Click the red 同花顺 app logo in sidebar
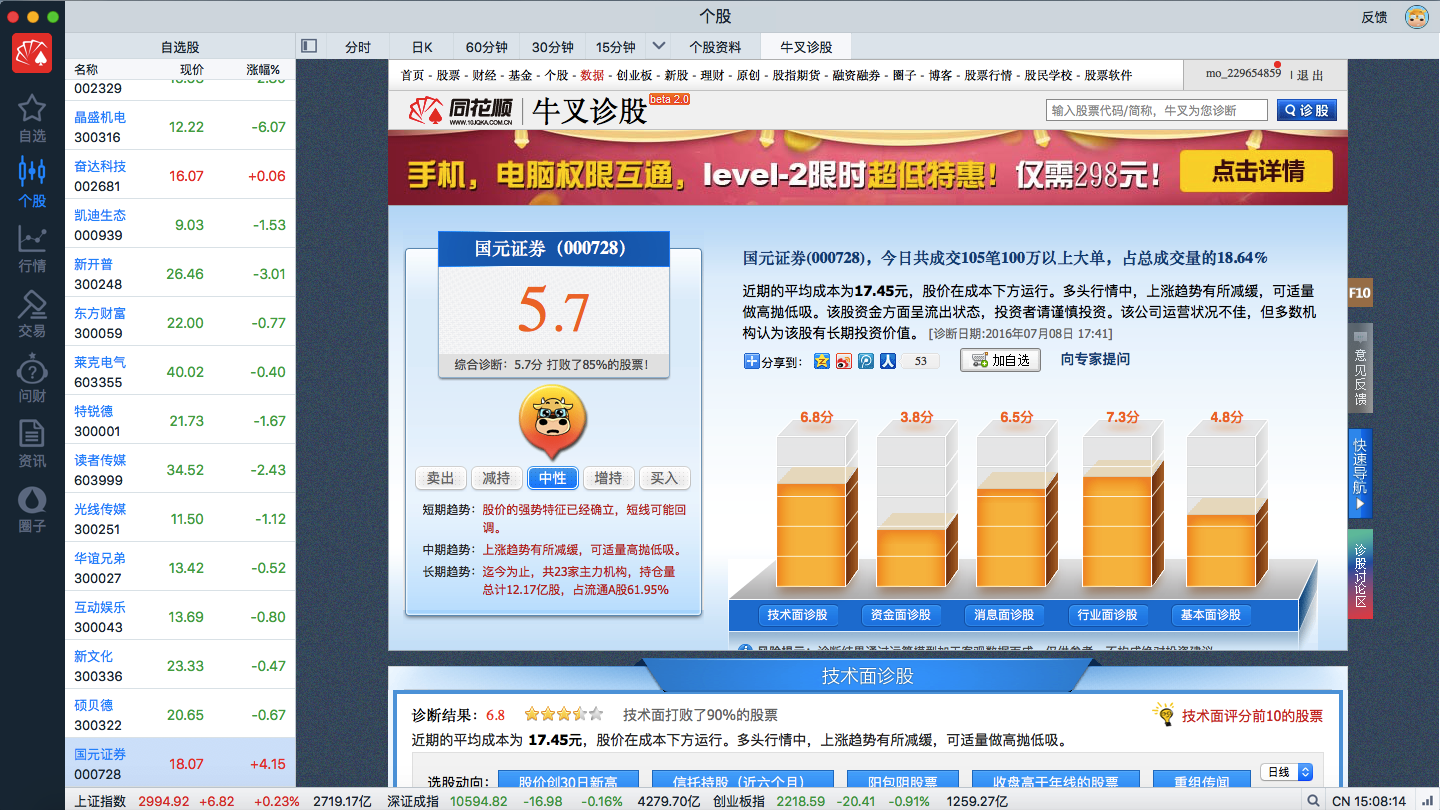Image resolution: width=1440 pixels, height=810 pixels. click(32, 53)
